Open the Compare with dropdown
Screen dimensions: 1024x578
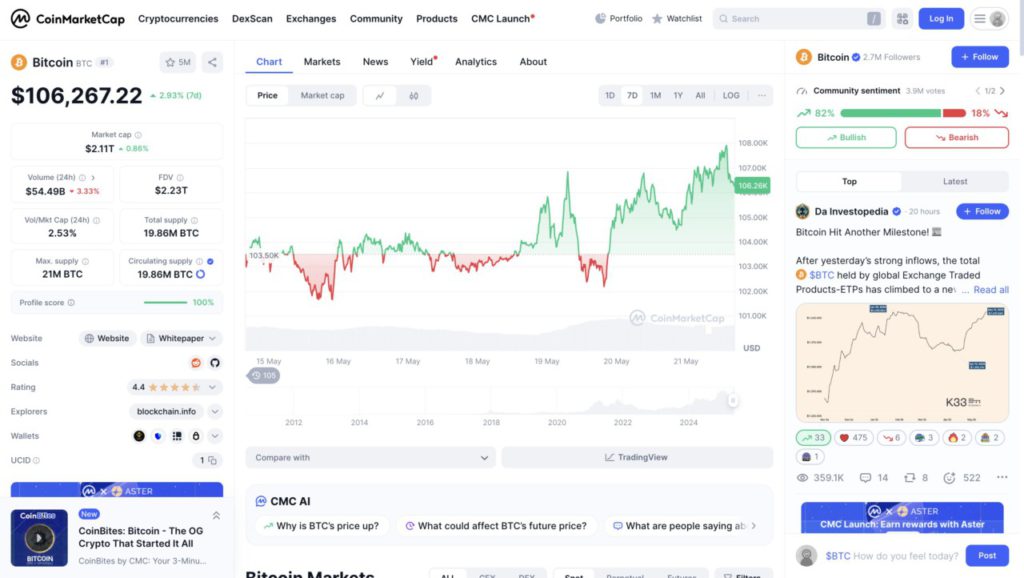pos(370,458)
